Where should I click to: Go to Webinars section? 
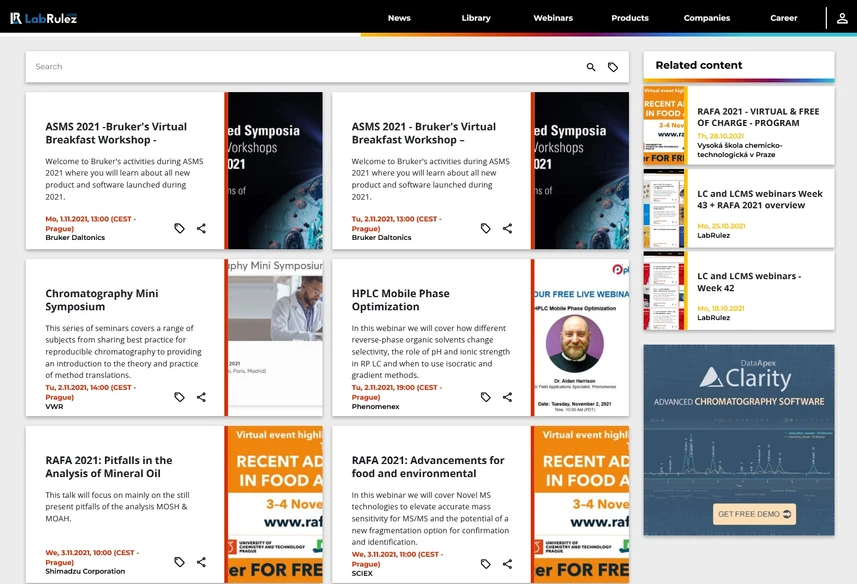[553, 18]
